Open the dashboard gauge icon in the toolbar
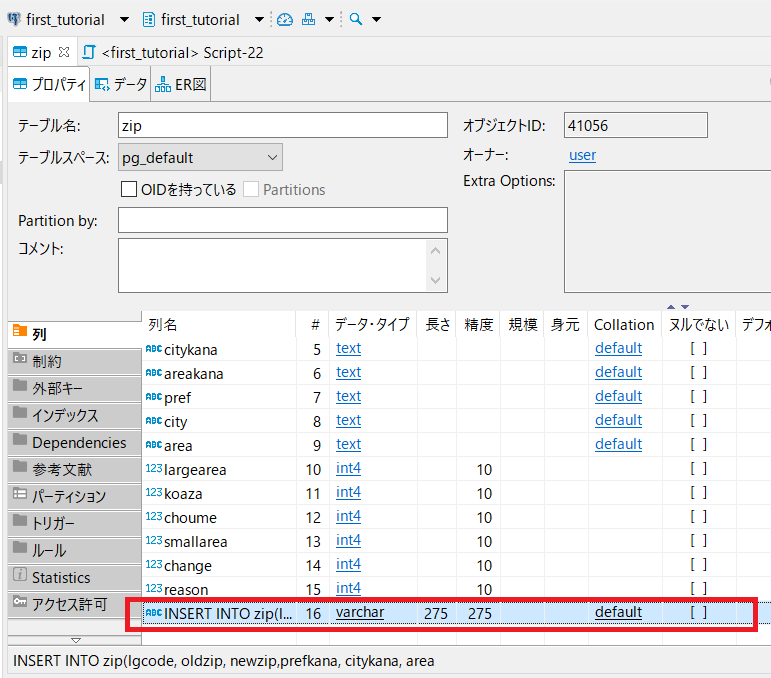This screenshot has height=678, width=771. coord(285,20)
